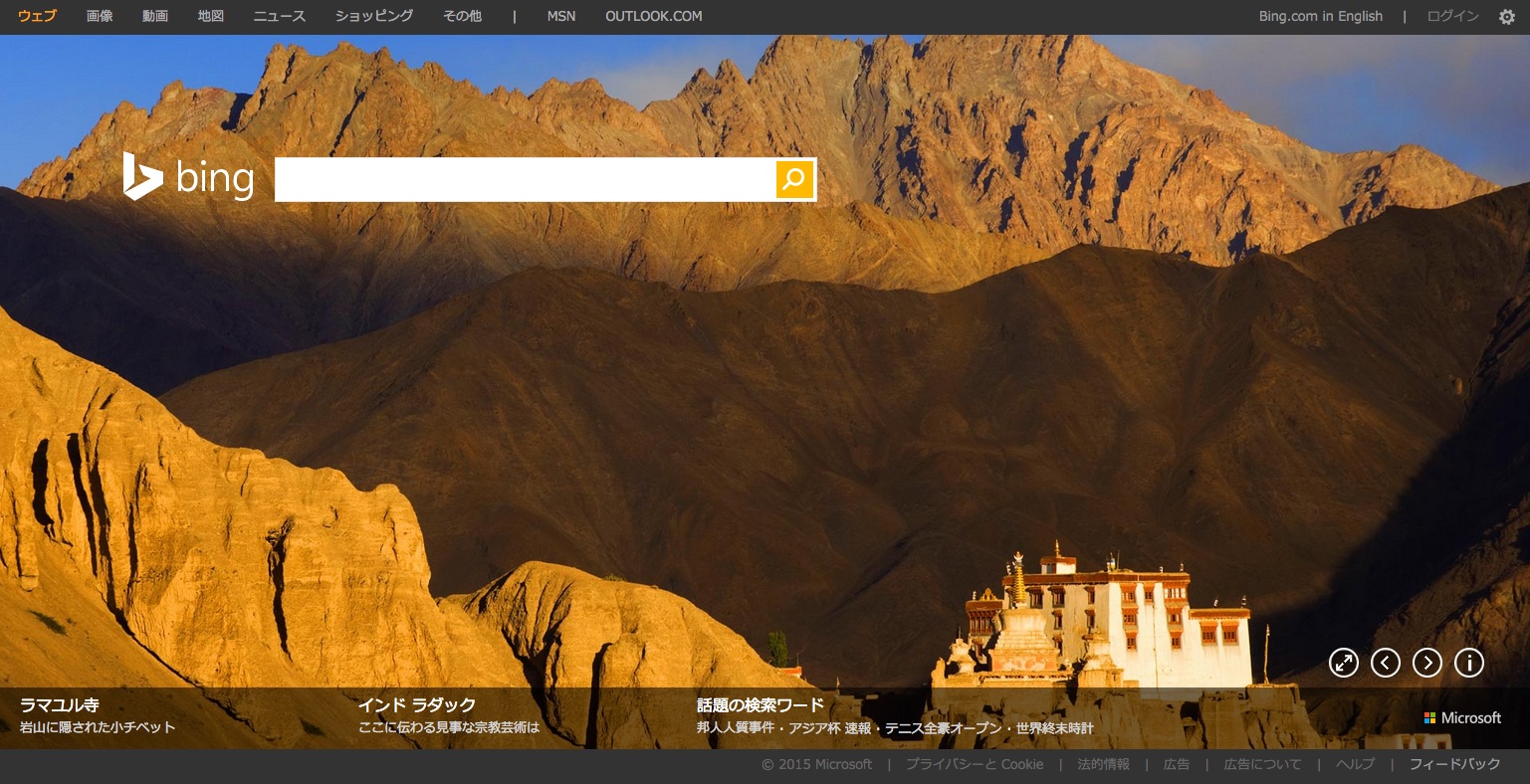Open image info via the i icon

(1468, 663)
